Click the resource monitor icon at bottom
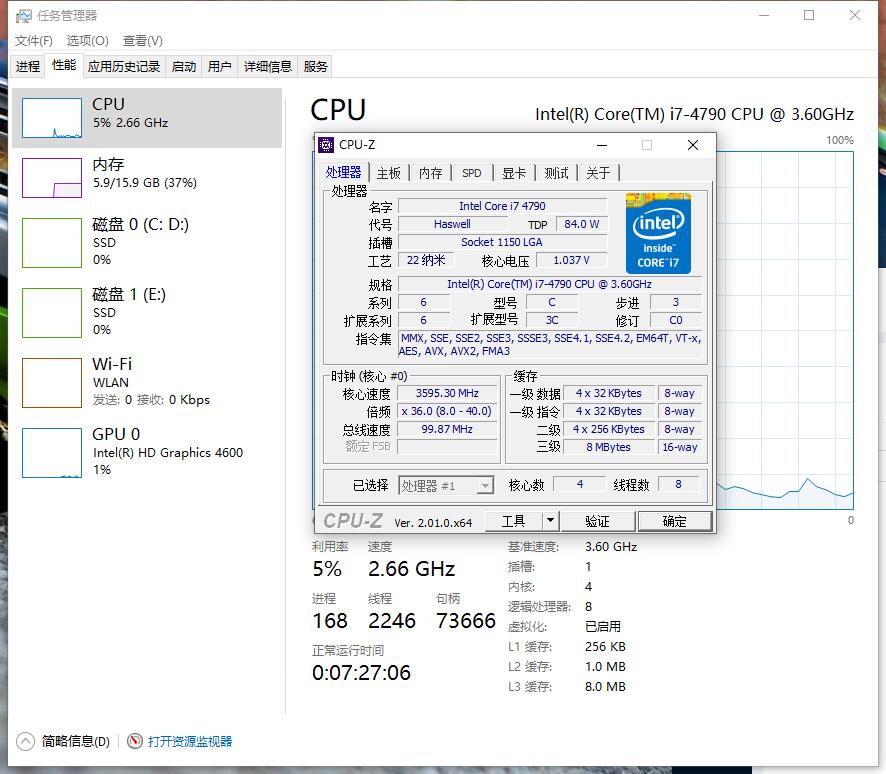The image size is (886, 774). pyautogui.click(x=134, y=741)
